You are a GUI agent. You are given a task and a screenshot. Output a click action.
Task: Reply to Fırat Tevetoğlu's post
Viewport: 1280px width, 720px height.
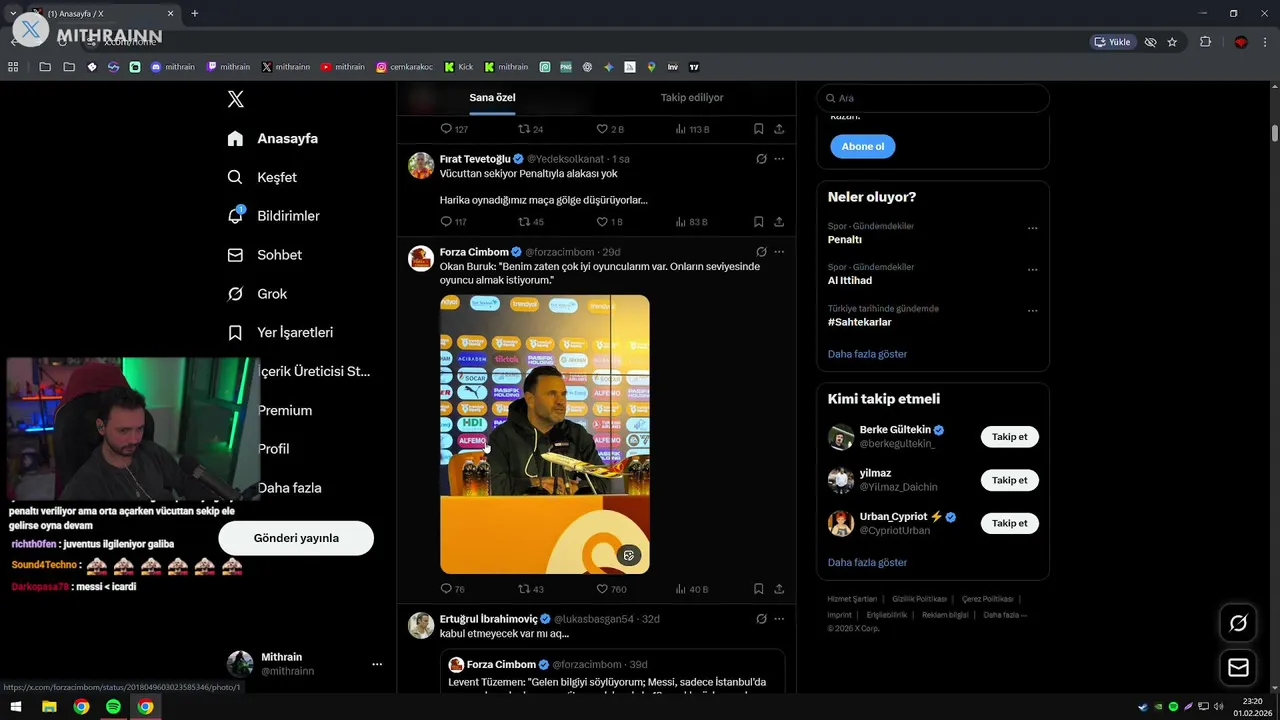[x=453, y=222]
